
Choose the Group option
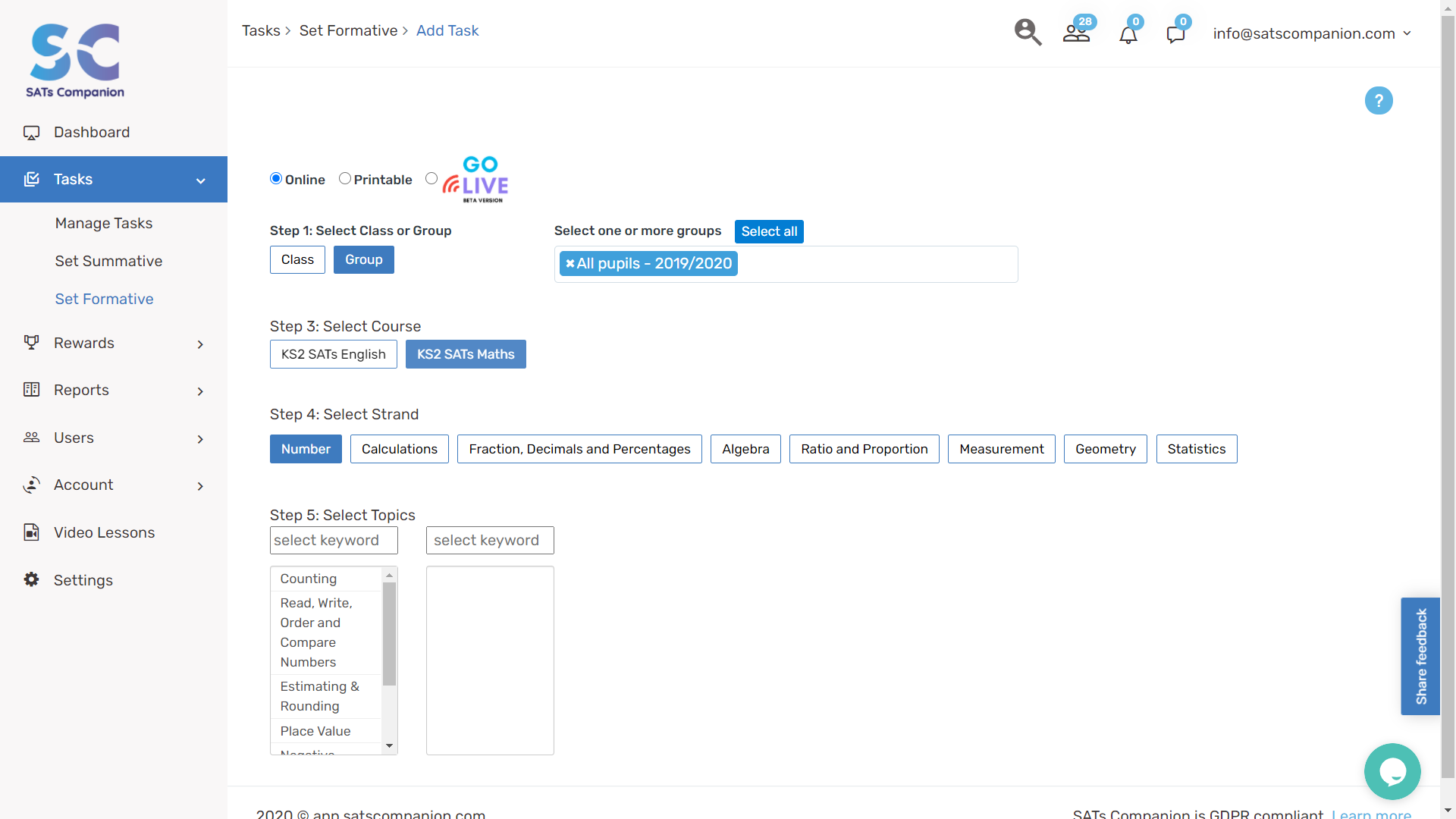pyautogui.click(x=364, y=259)
